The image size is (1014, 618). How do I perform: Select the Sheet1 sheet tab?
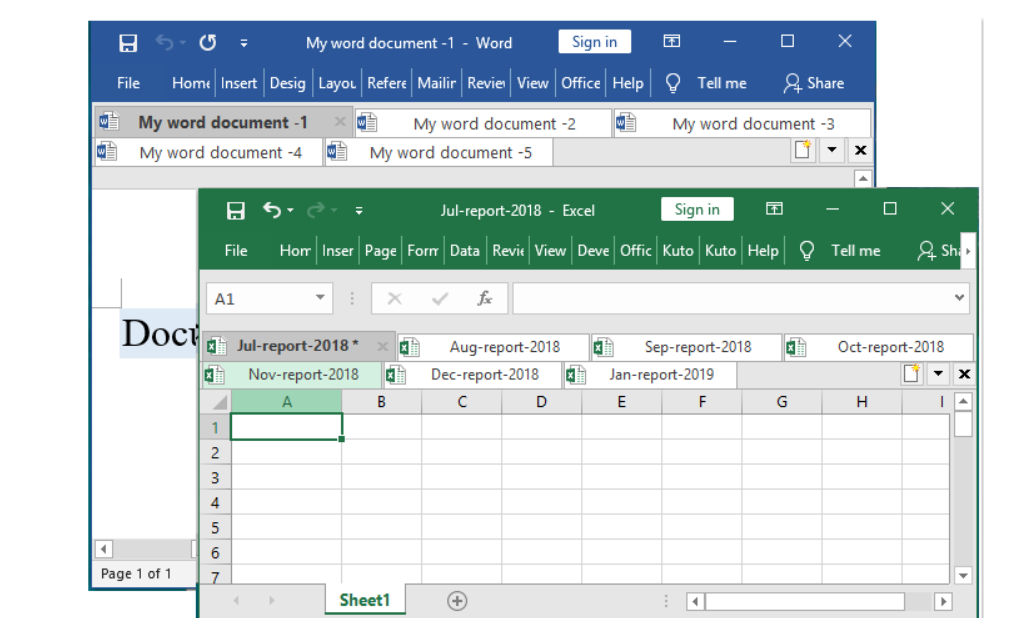pyautogui.click(x=365, y=601)
